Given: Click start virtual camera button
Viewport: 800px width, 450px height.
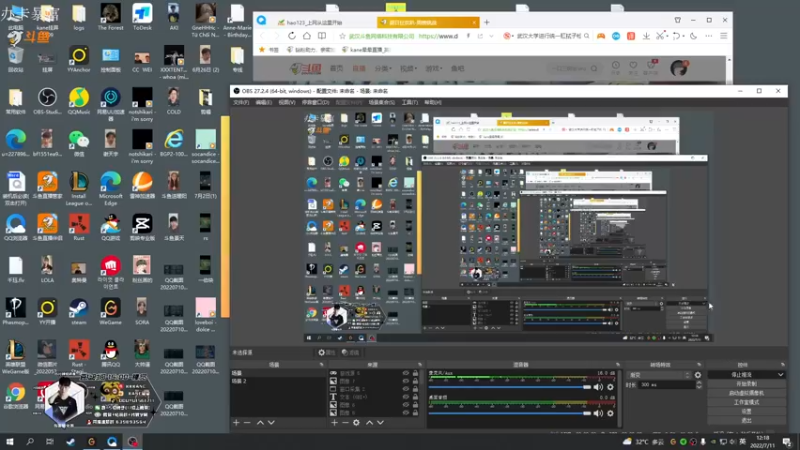Looking at the screenshot, I should tap(746, 393).
